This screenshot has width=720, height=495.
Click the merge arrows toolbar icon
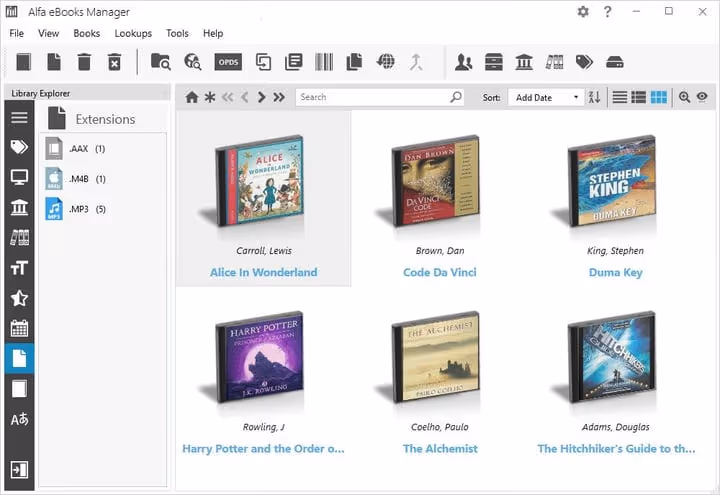point(416,62)
